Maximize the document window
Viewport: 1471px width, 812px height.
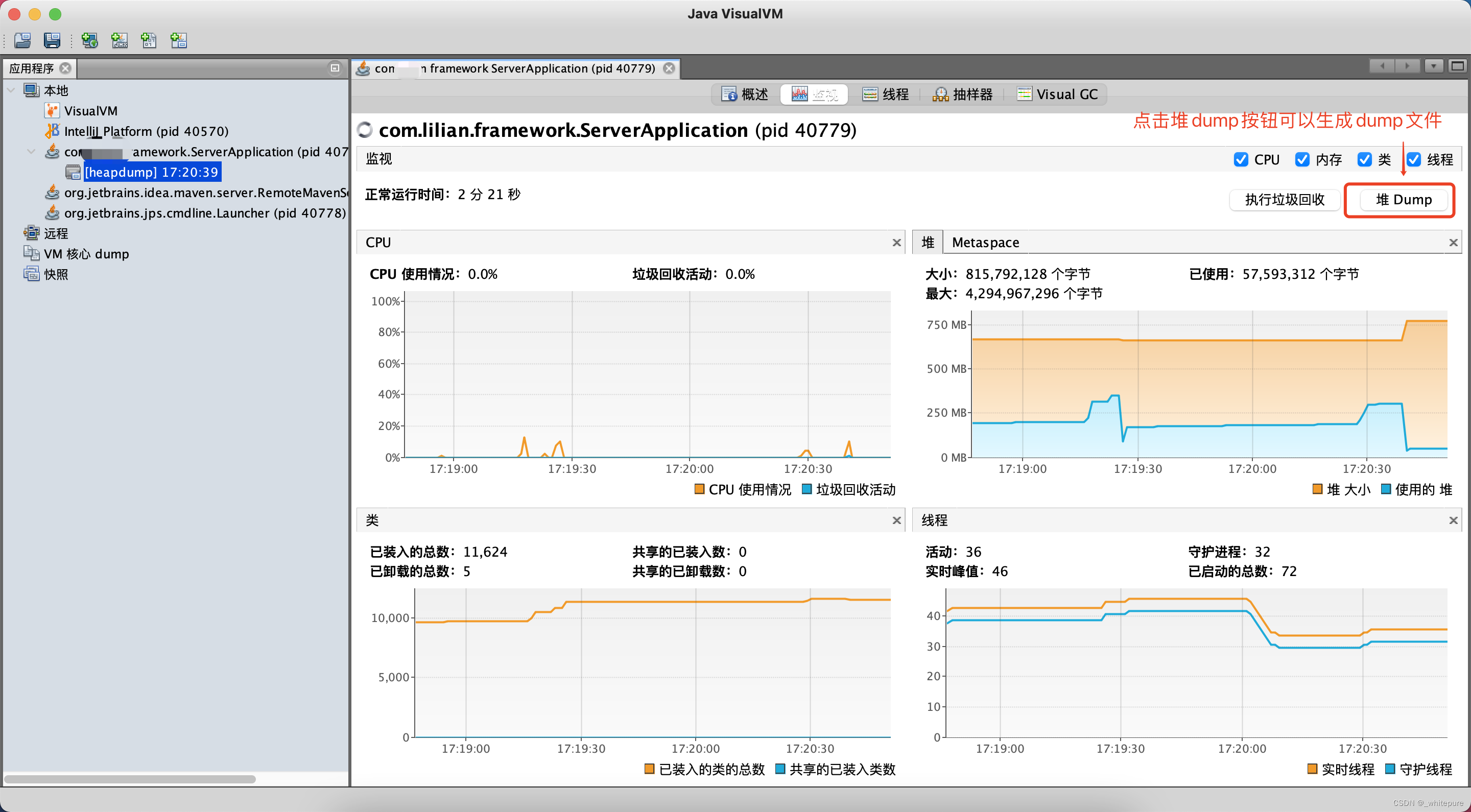coord(1458,66)
